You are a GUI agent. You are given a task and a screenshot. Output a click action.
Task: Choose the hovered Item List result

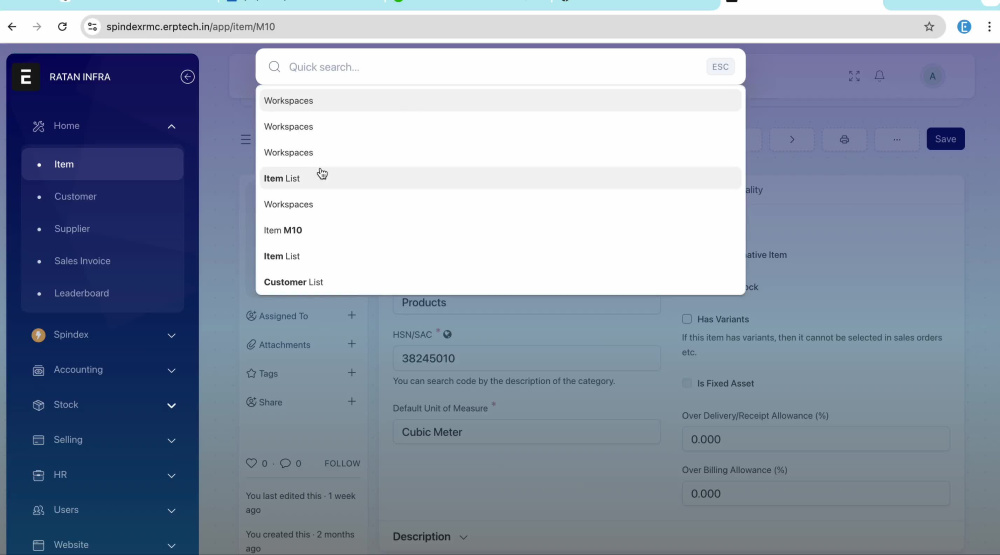pos(500,178)
